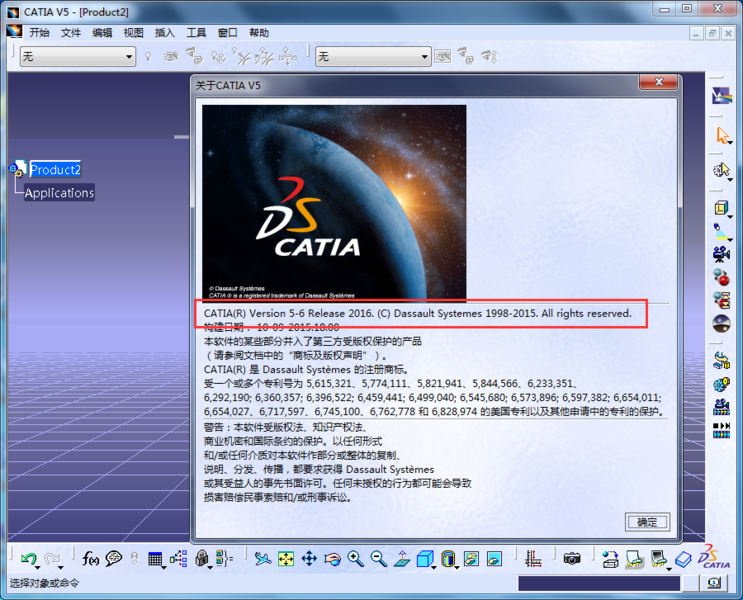This screenshot has height=600, width=743.
Task: Open the Formula f(x) tool
Action: point(90,559)
